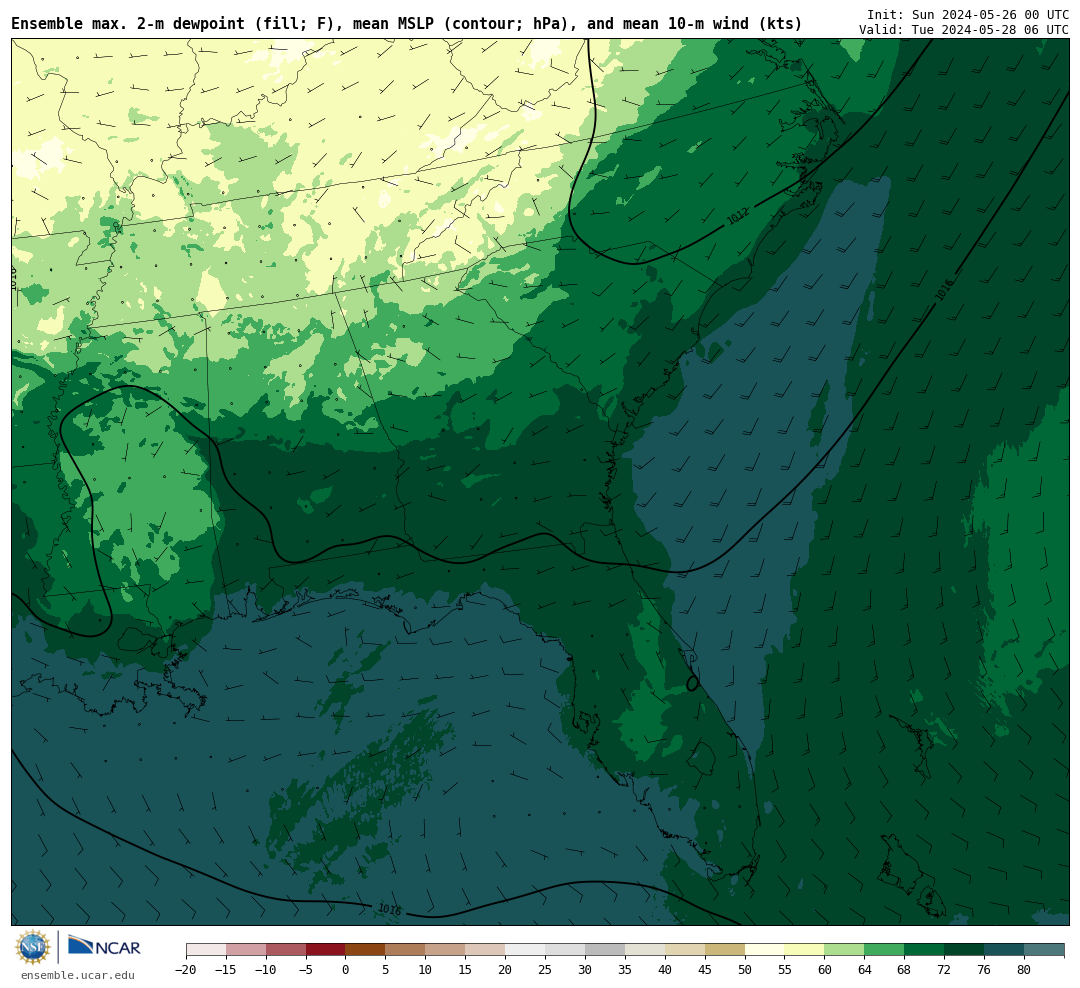Viewport: 1080px width, 988px height.
Task: Click the 60 colorbar tick label
Action: coord(825,970)
